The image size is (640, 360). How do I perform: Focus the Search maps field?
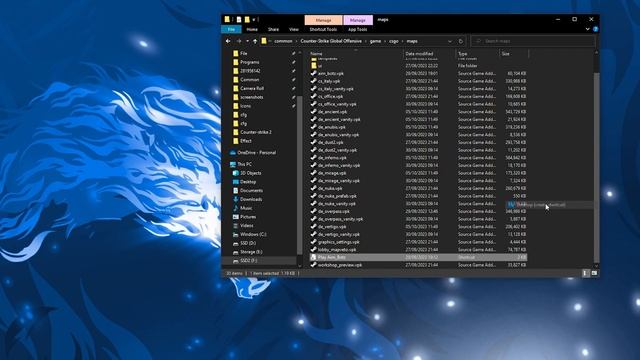[533, 41]
